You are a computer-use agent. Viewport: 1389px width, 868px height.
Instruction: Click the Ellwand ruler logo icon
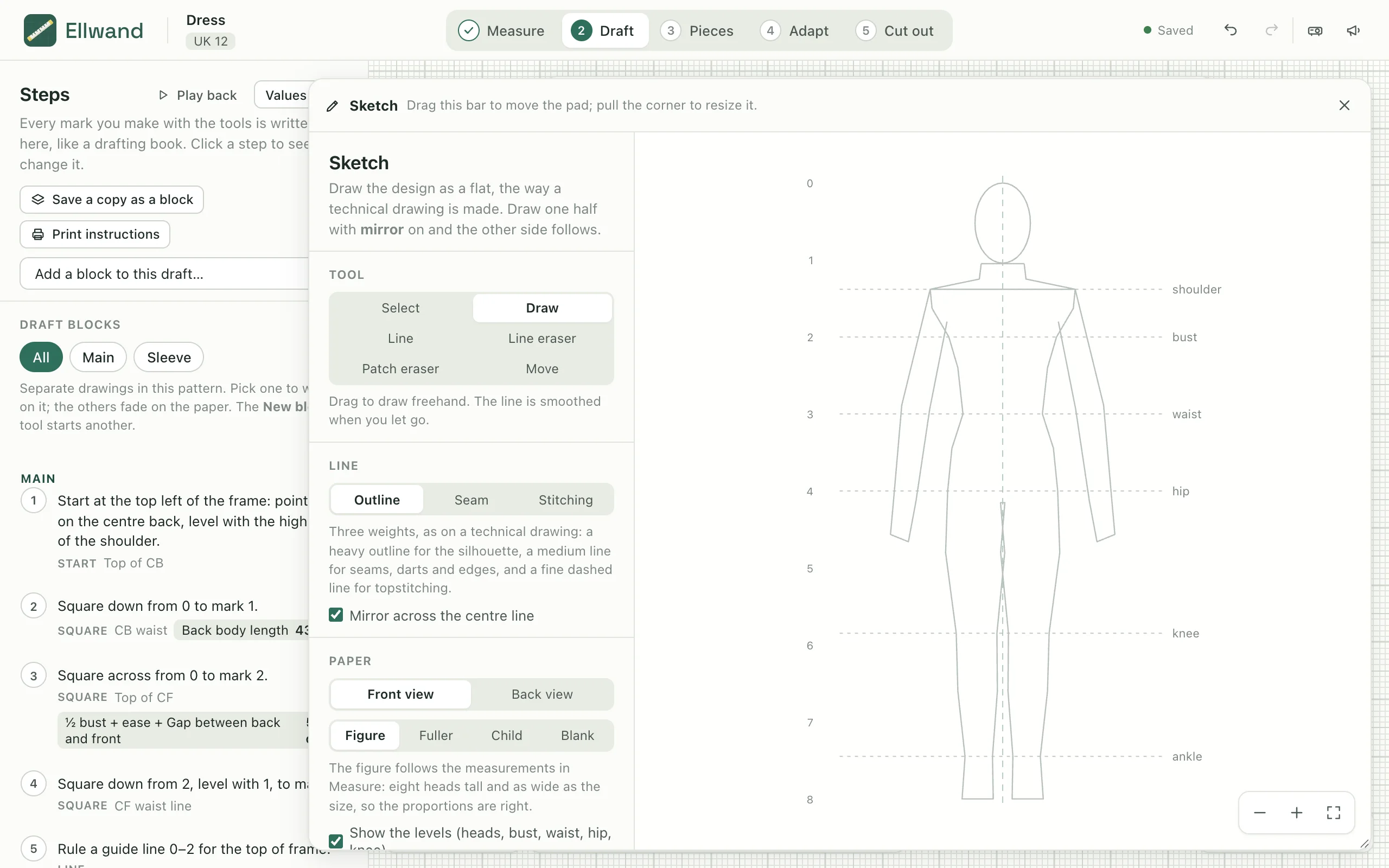[x=40, y=30]
